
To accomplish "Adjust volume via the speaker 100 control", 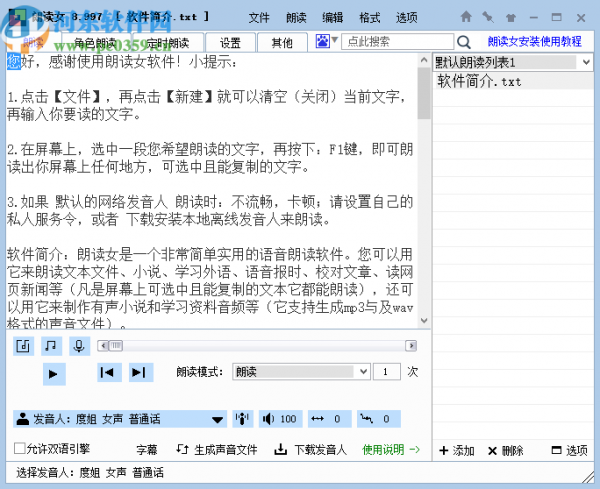I will (280, 419).
